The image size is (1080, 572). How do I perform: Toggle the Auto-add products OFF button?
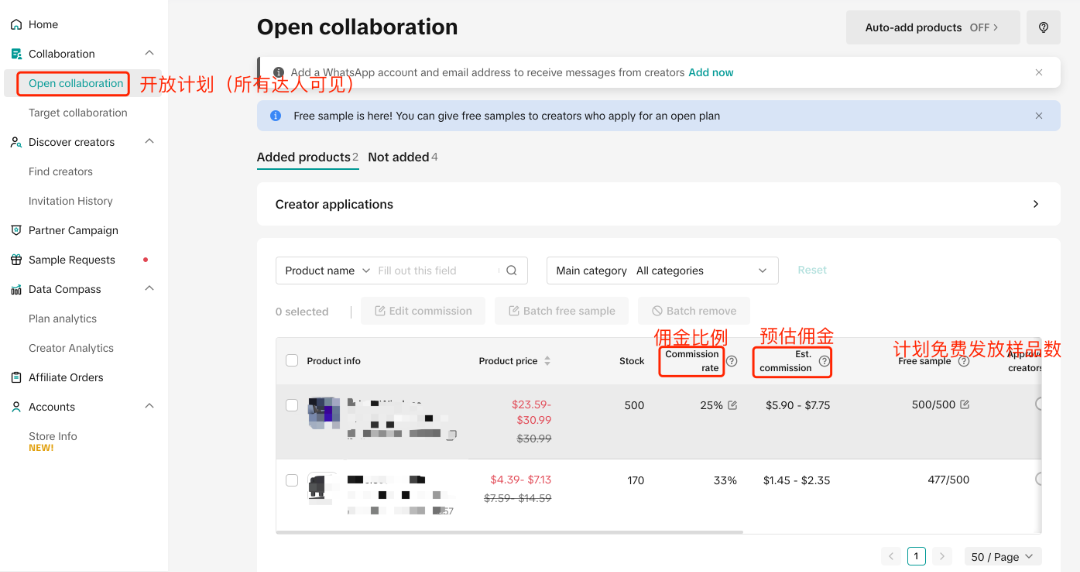(x=932, y=28)
